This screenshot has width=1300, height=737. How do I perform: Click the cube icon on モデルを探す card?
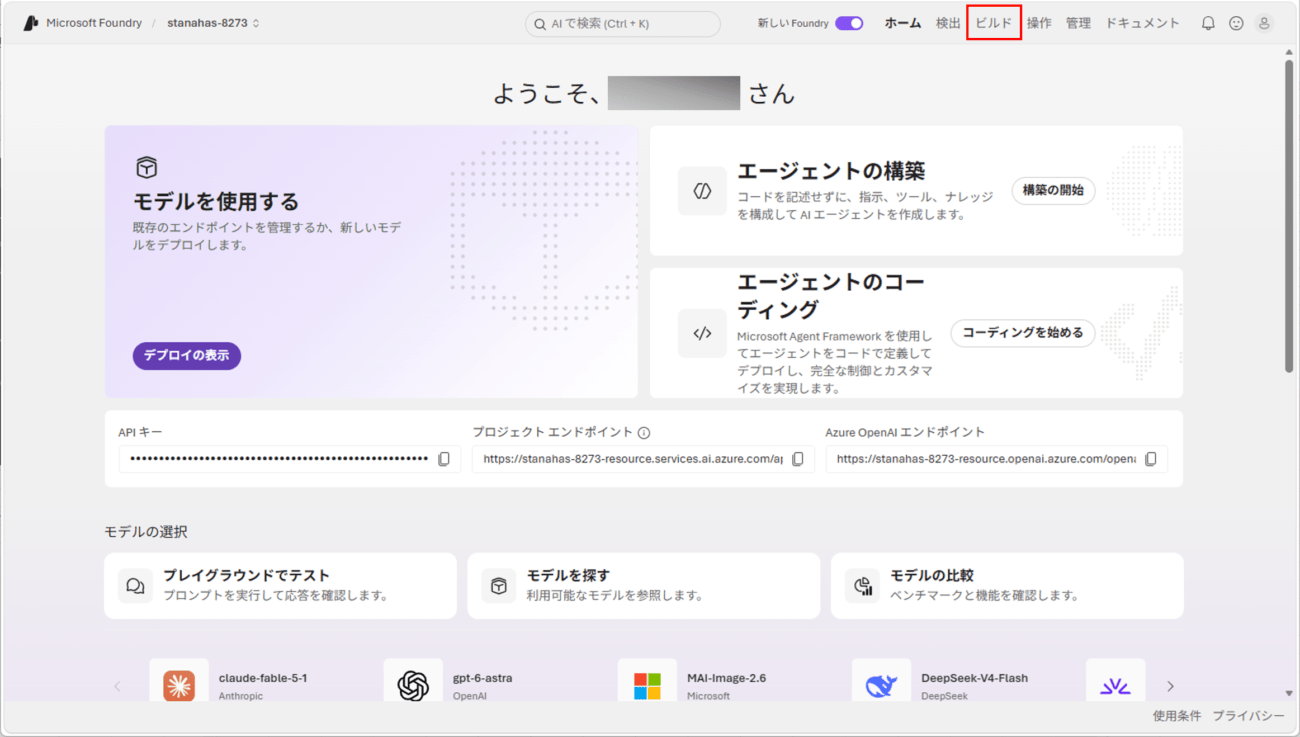click(498, 586)
